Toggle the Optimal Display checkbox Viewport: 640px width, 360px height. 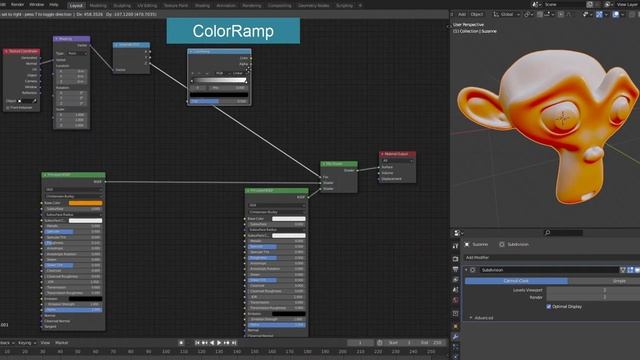click(549, 306)
